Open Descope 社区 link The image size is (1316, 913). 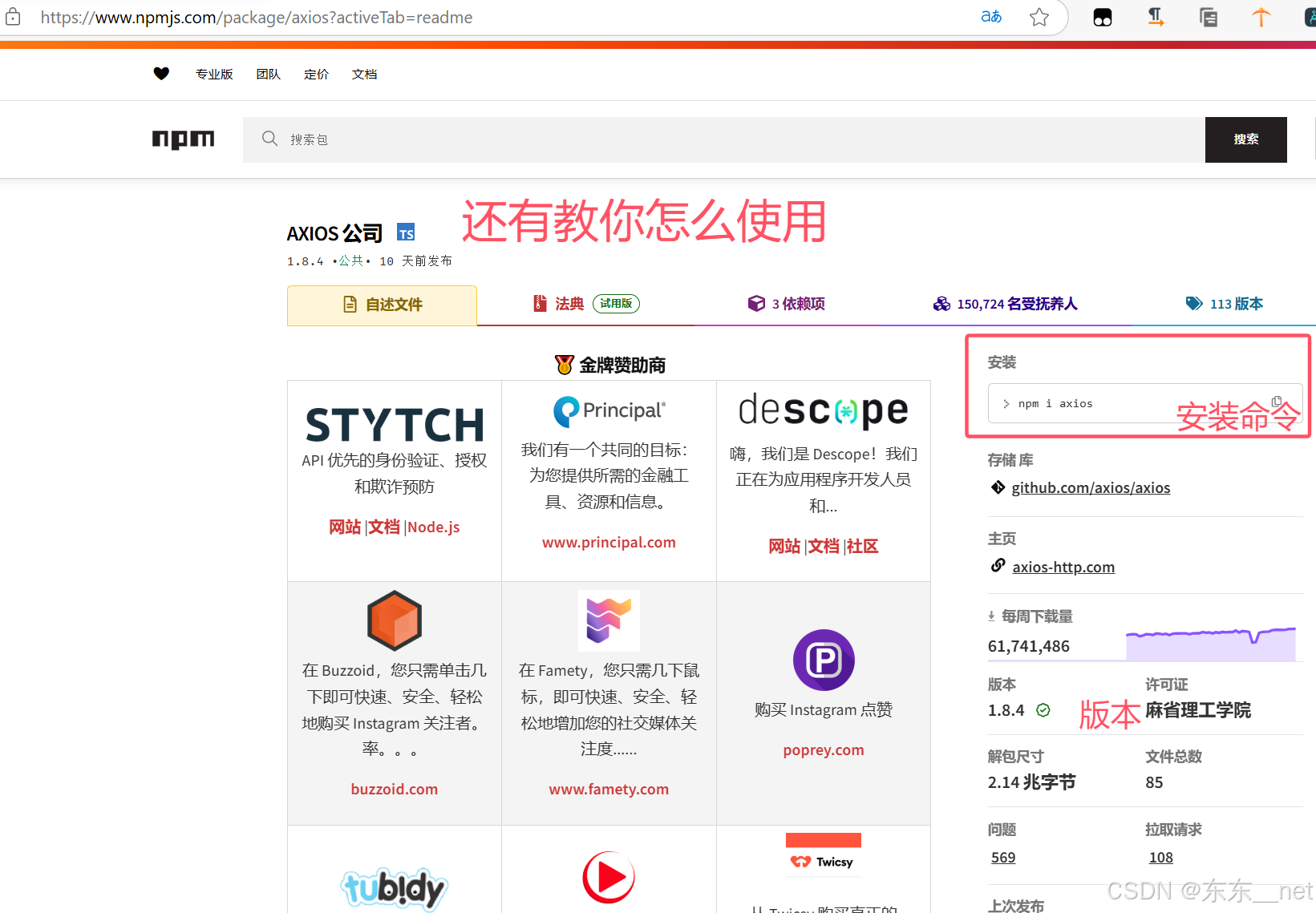coord(863,546)
